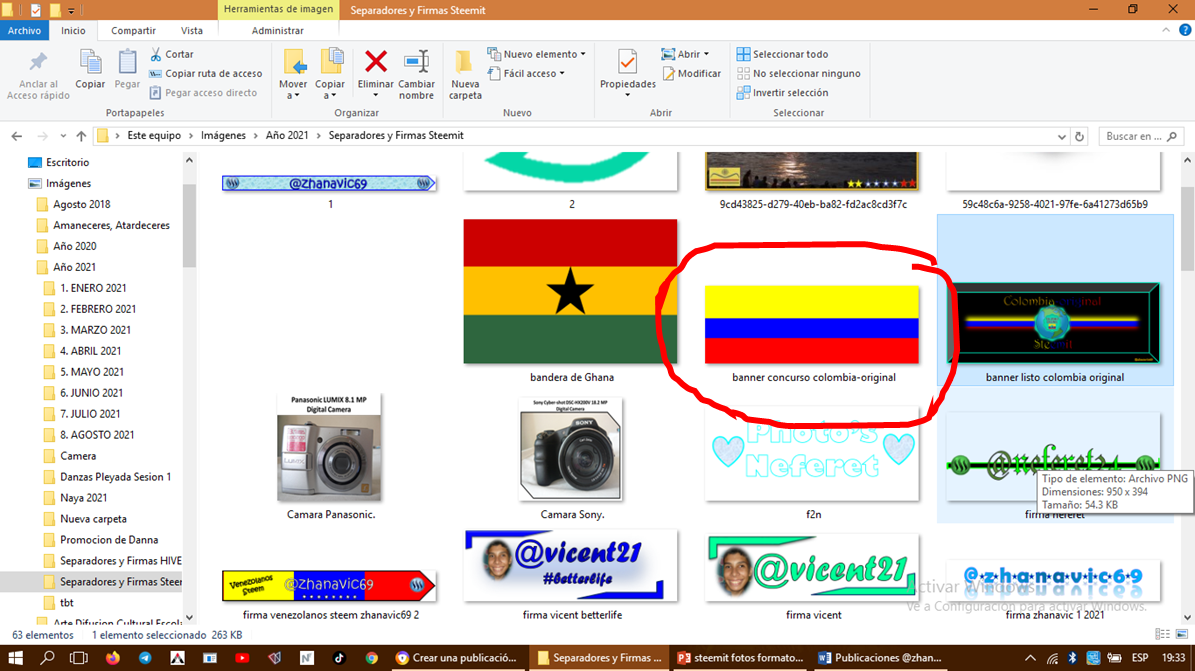Click navigation pane scroll down arrow
The height and width of the screenshot is (671, 1195).
point(189,618)
